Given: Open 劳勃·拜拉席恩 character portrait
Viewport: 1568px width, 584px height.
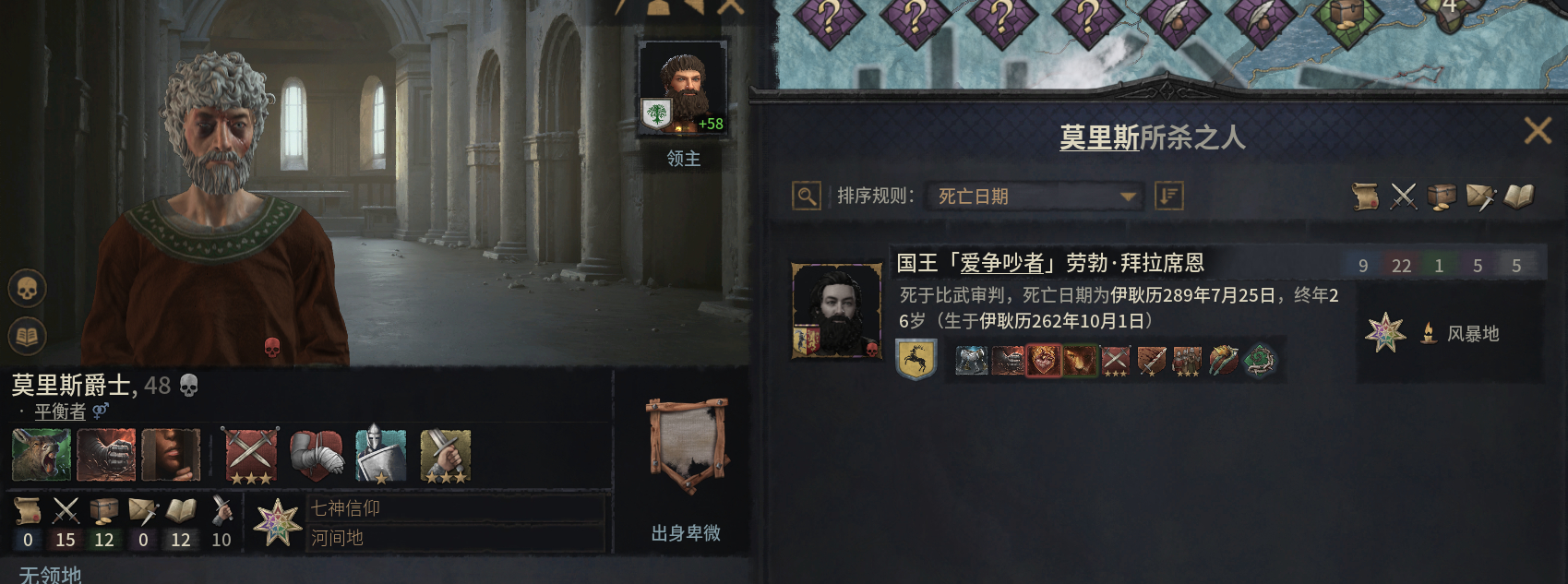Looking at the screenshot, I should 837,310.
